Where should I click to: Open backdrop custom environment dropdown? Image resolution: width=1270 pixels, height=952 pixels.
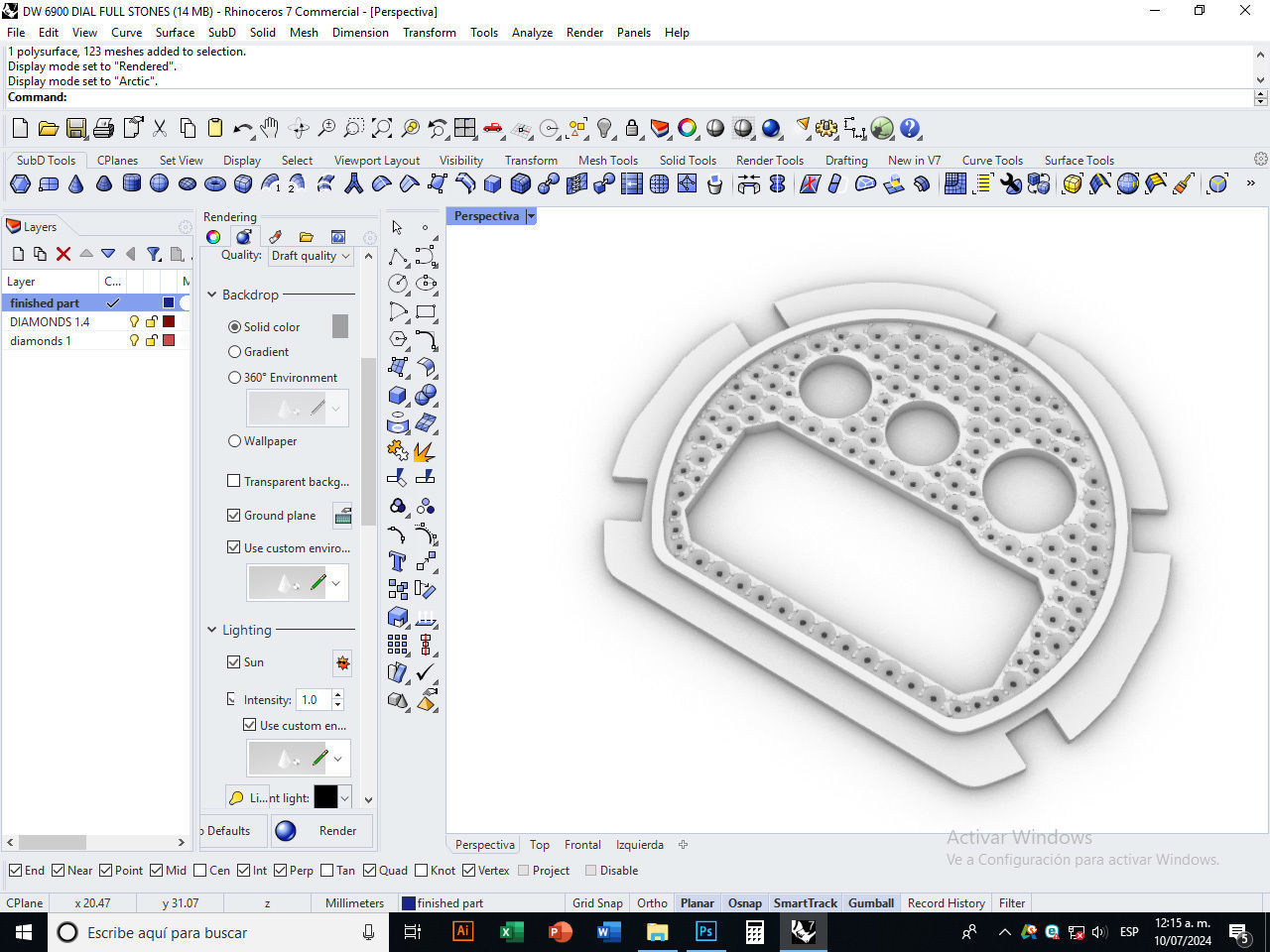pos(336,583)
